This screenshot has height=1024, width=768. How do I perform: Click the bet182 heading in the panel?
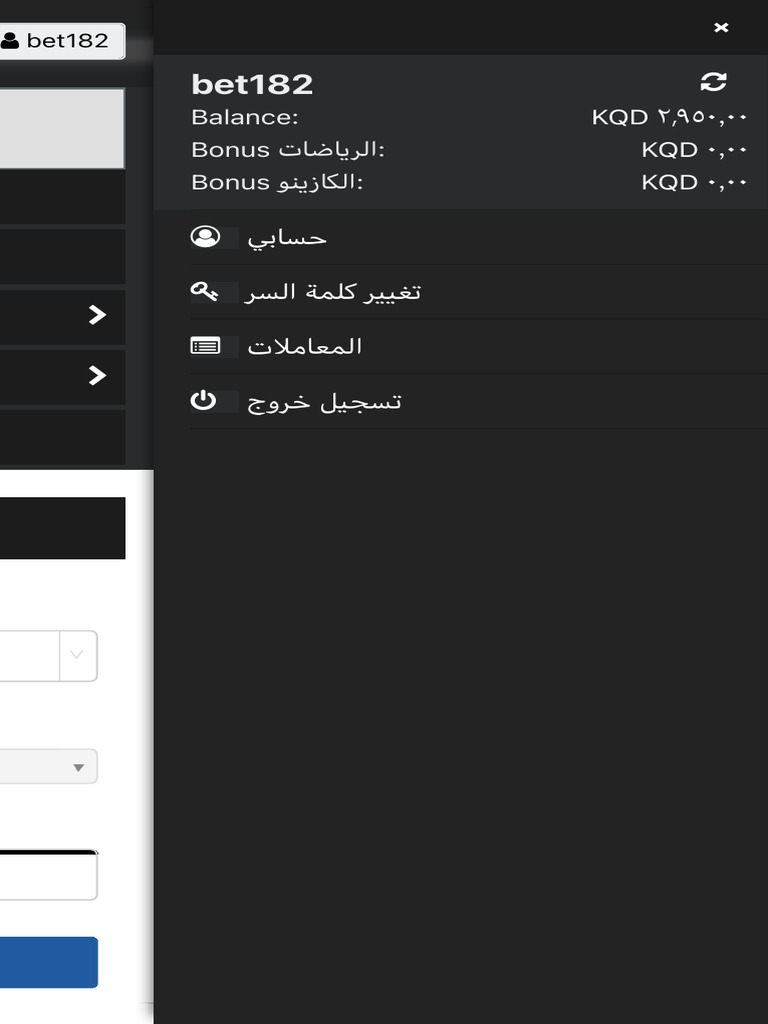(x=252, y=84)
